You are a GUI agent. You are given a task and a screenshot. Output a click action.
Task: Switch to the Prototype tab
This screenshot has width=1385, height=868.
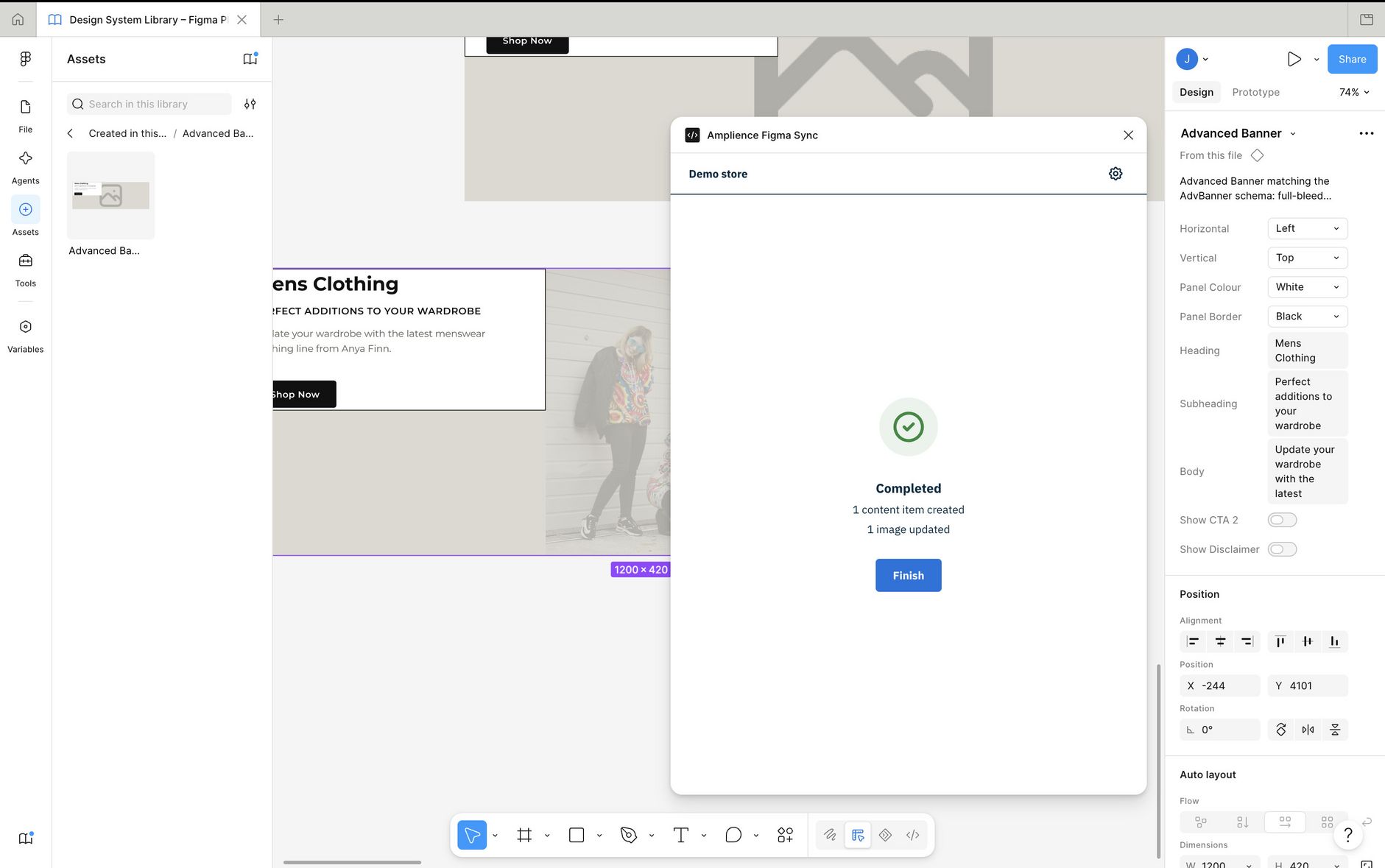click(x=1256, y=92)
